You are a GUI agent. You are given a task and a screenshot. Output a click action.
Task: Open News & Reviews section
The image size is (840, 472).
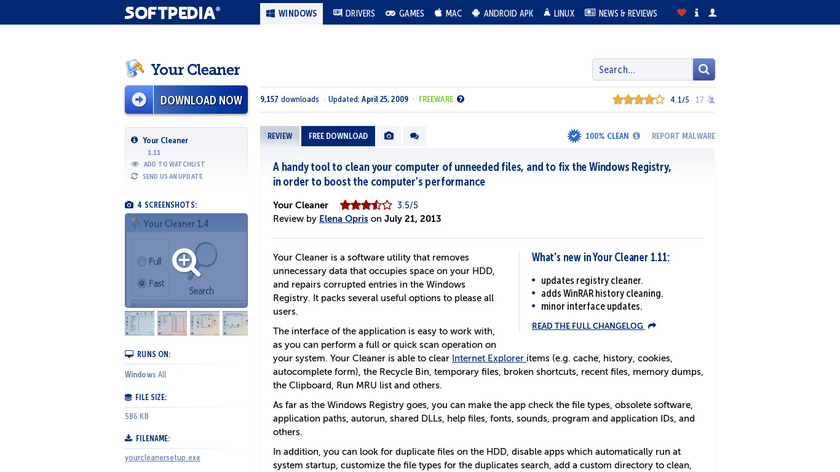620,13
